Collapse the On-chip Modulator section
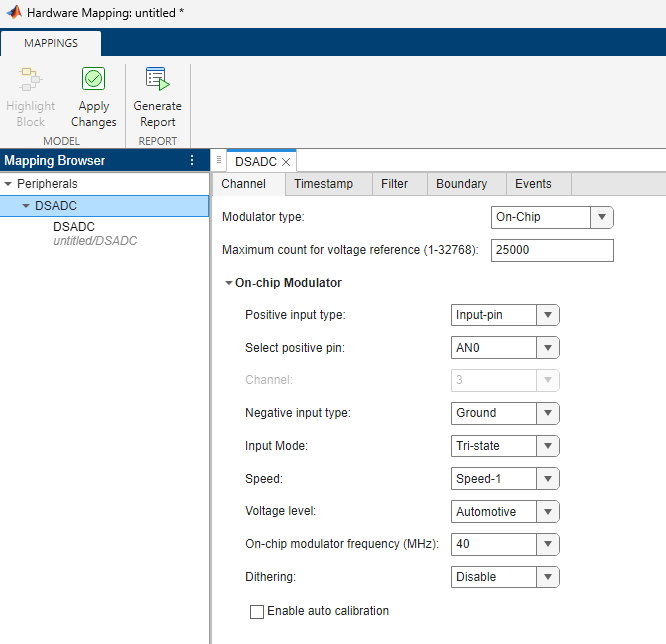Screen dimensions: 666x644 [229, 283]
